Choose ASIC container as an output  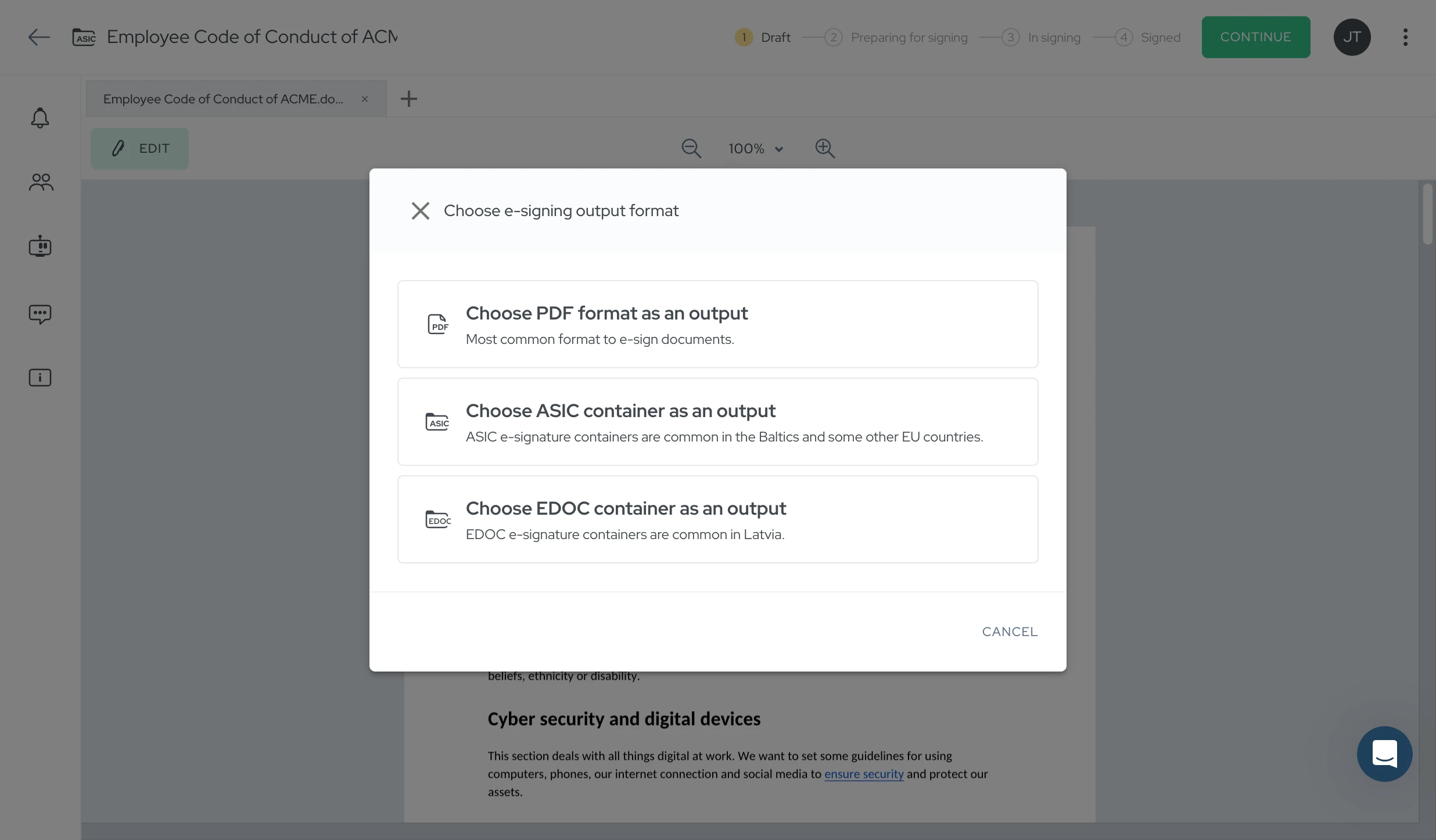(717, 422)
